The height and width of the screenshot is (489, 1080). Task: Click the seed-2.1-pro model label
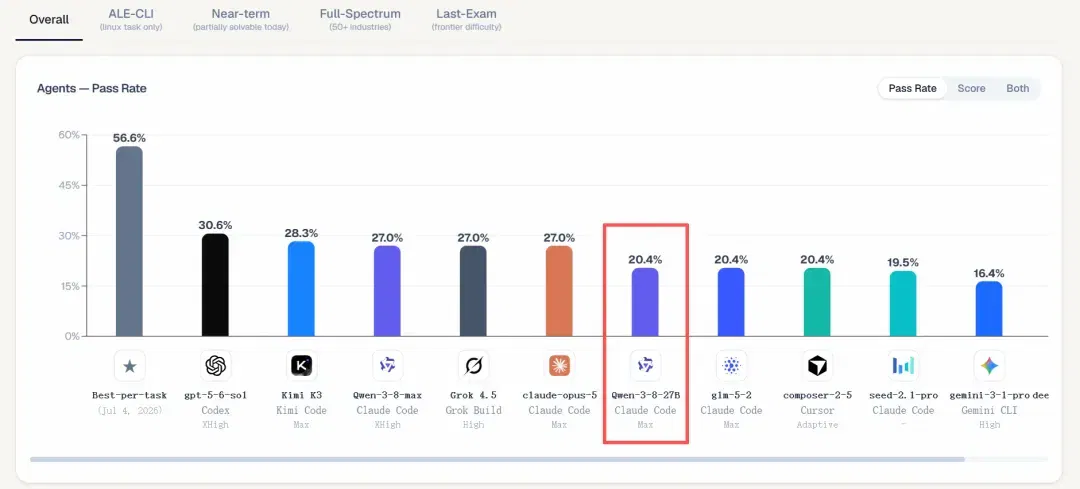click(904, 395)
